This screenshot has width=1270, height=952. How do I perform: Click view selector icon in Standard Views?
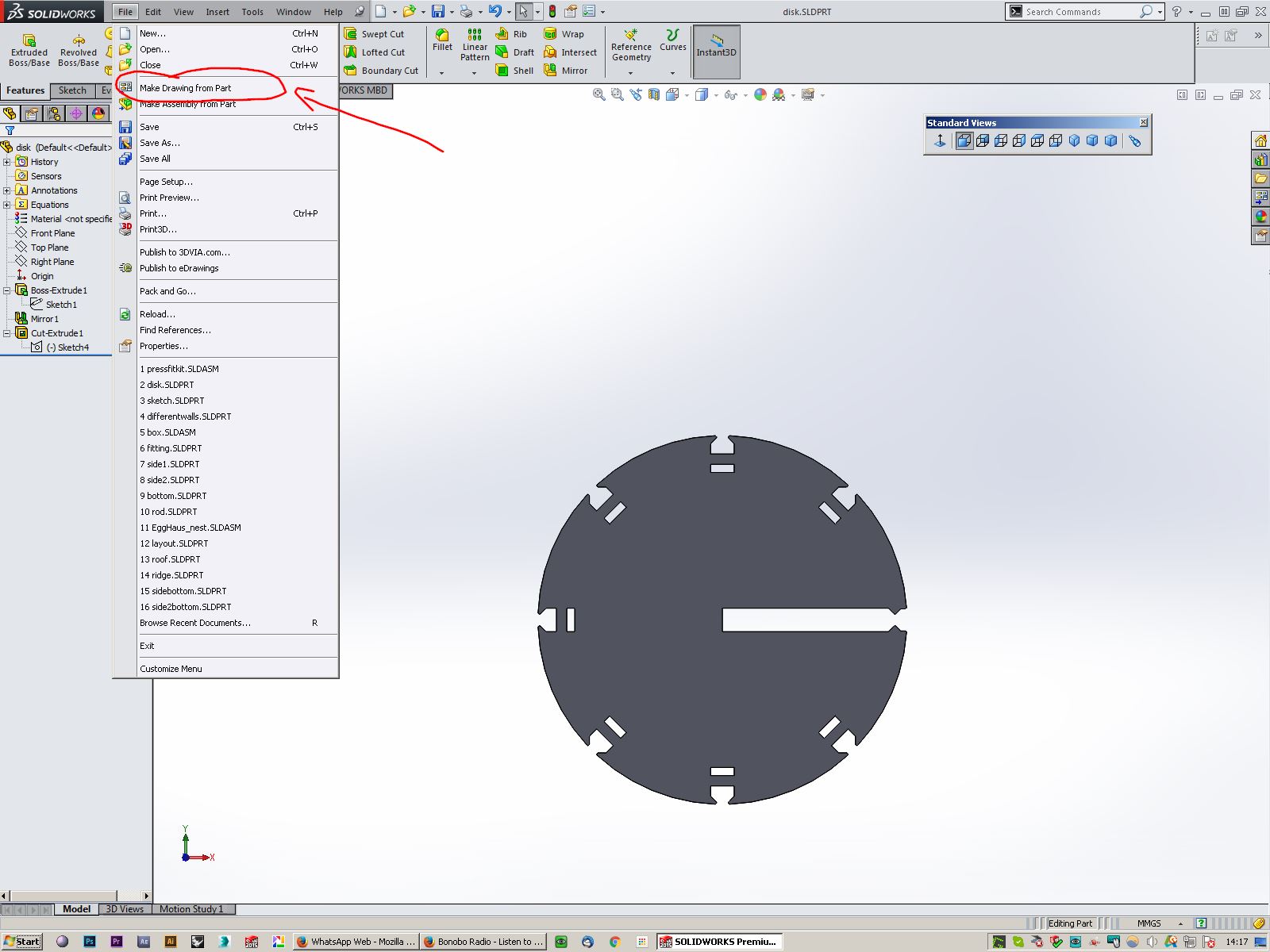(1135, 140)
